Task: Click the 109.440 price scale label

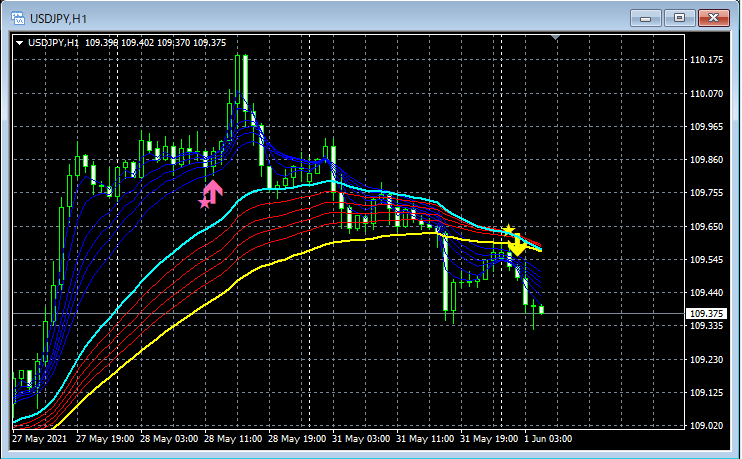Action: [706, 293]
